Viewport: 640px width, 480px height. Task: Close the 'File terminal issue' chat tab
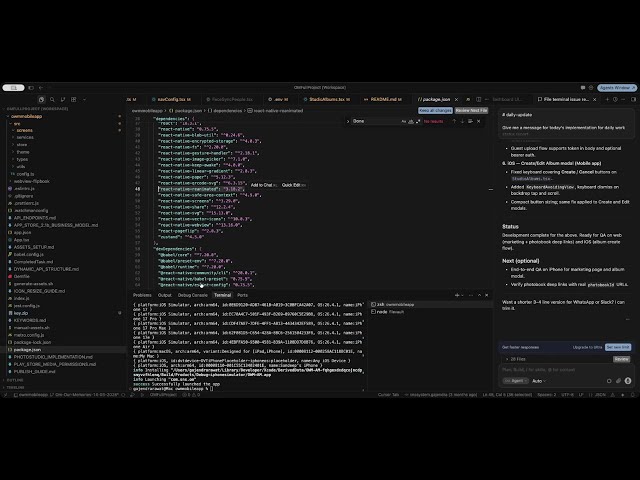click(594, 99)
